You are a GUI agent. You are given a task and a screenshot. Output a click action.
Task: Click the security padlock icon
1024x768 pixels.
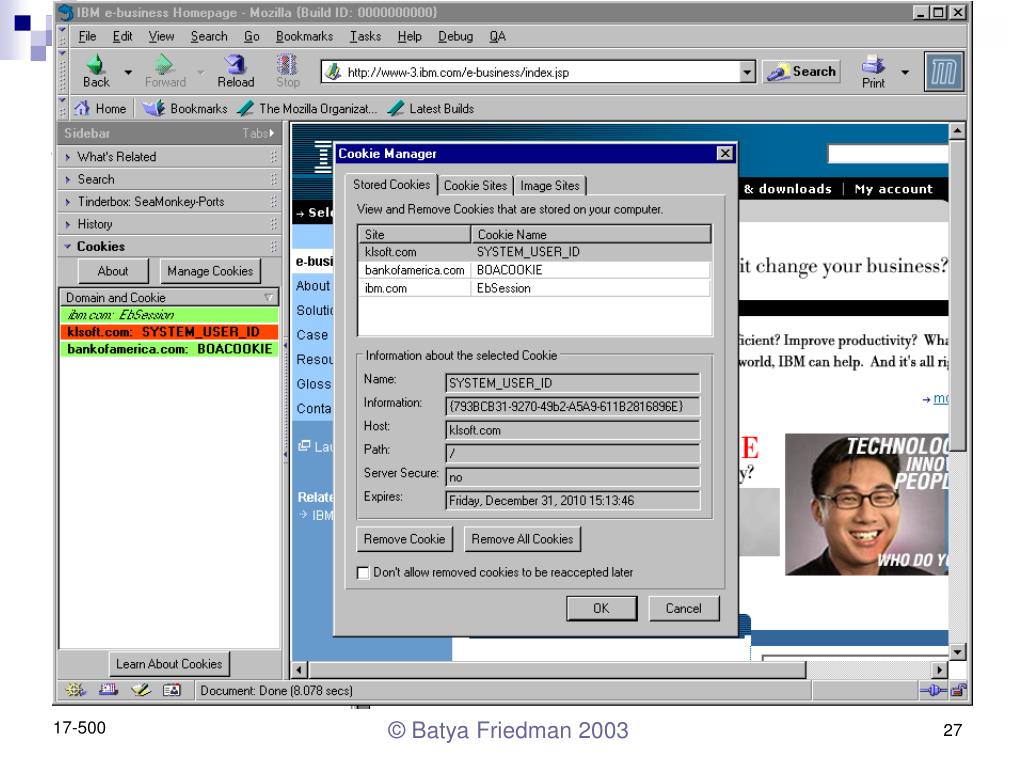(x=958, y=690)
